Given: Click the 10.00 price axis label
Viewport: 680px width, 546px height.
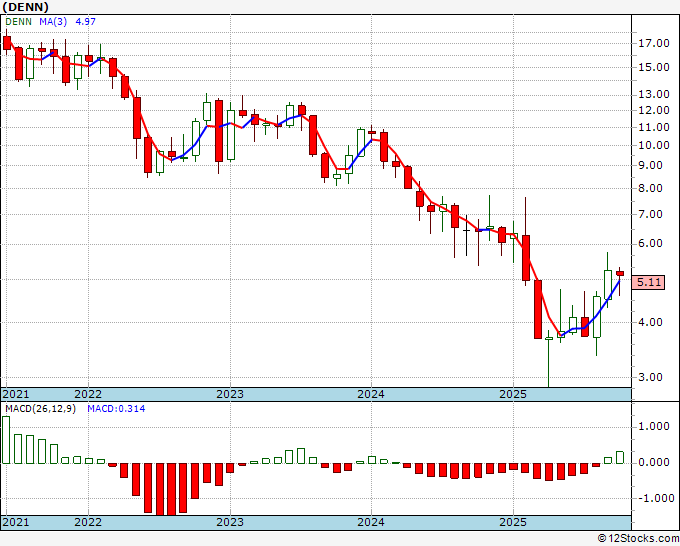Looking at the screenshot, I should tap(654, 145).
